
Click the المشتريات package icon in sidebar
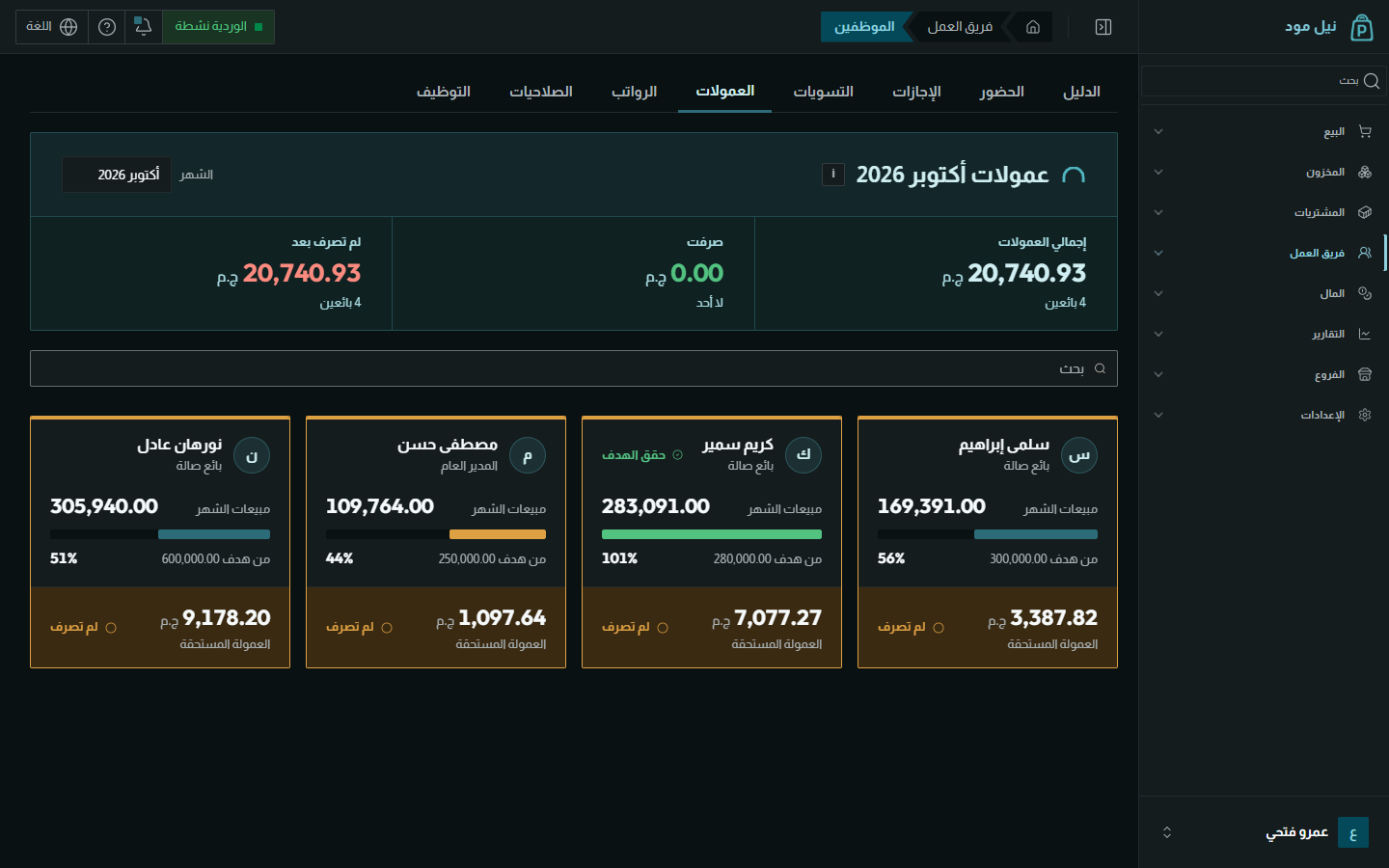tap(1365, 212)
